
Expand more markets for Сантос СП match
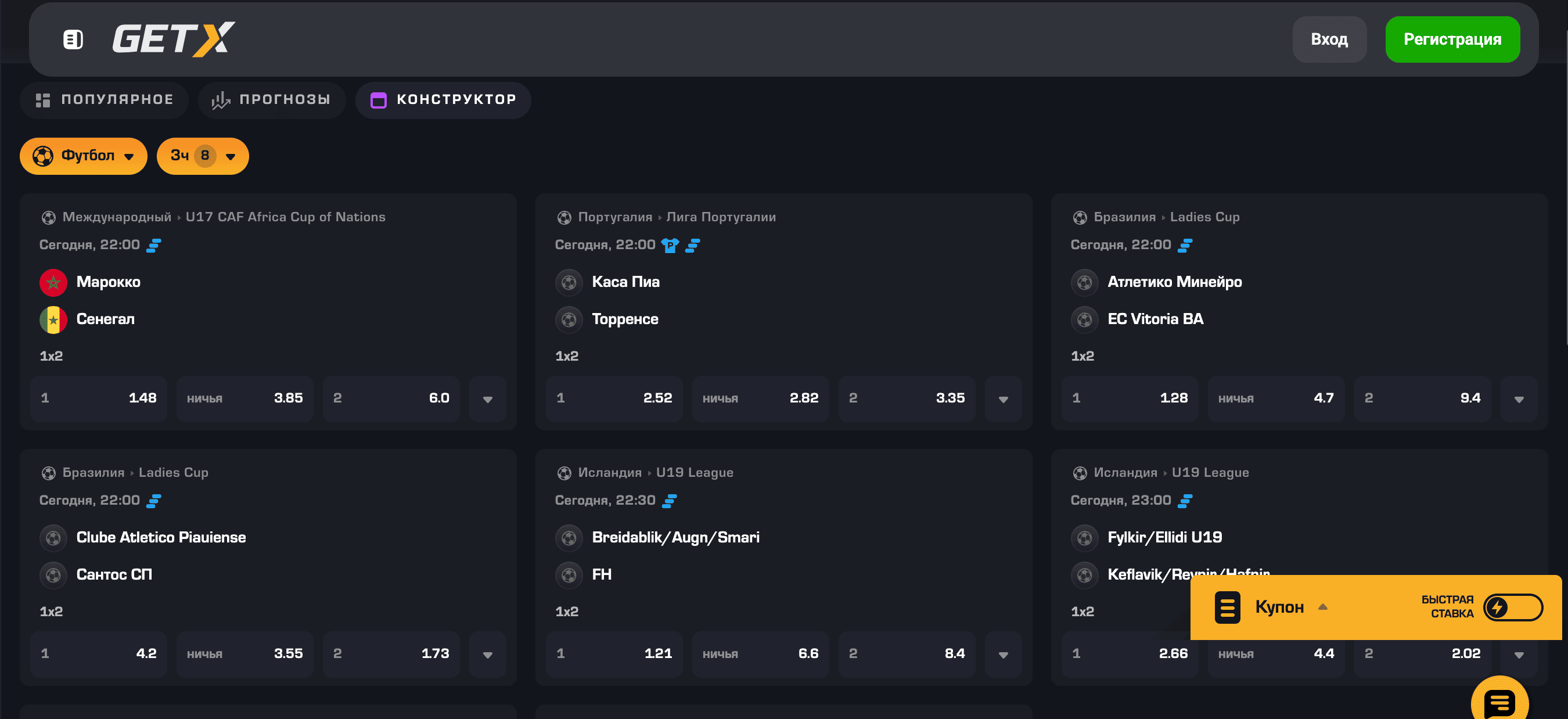[488, 655]
